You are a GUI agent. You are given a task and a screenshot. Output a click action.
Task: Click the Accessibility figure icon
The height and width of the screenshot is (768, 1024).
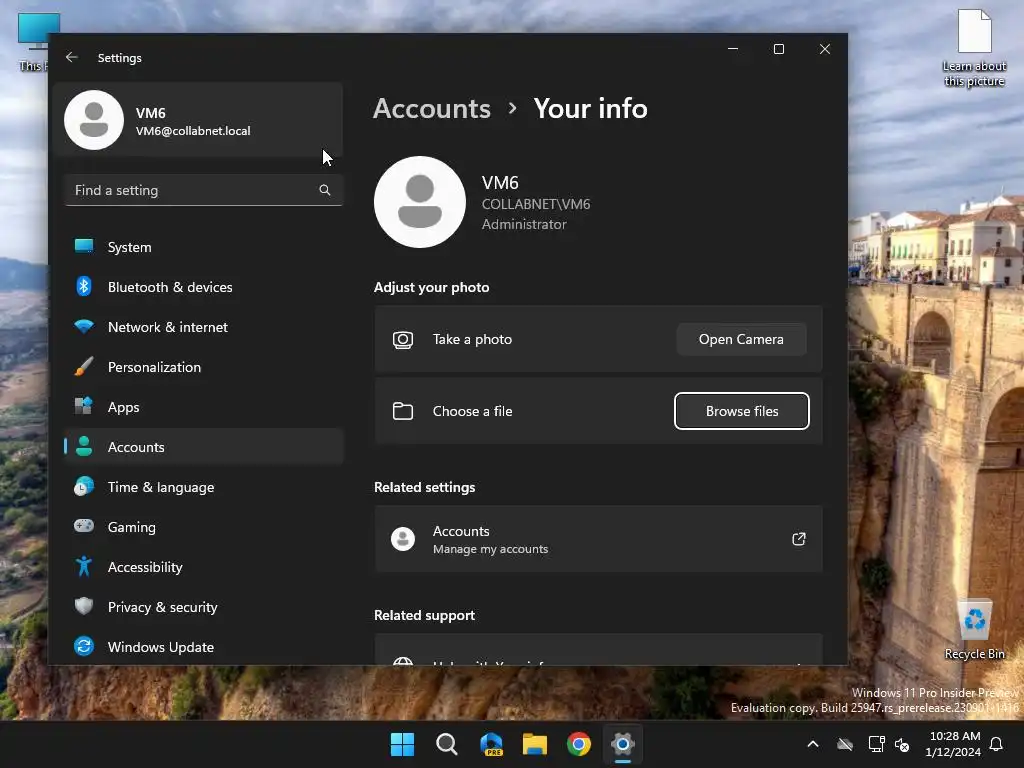point(84,566)
